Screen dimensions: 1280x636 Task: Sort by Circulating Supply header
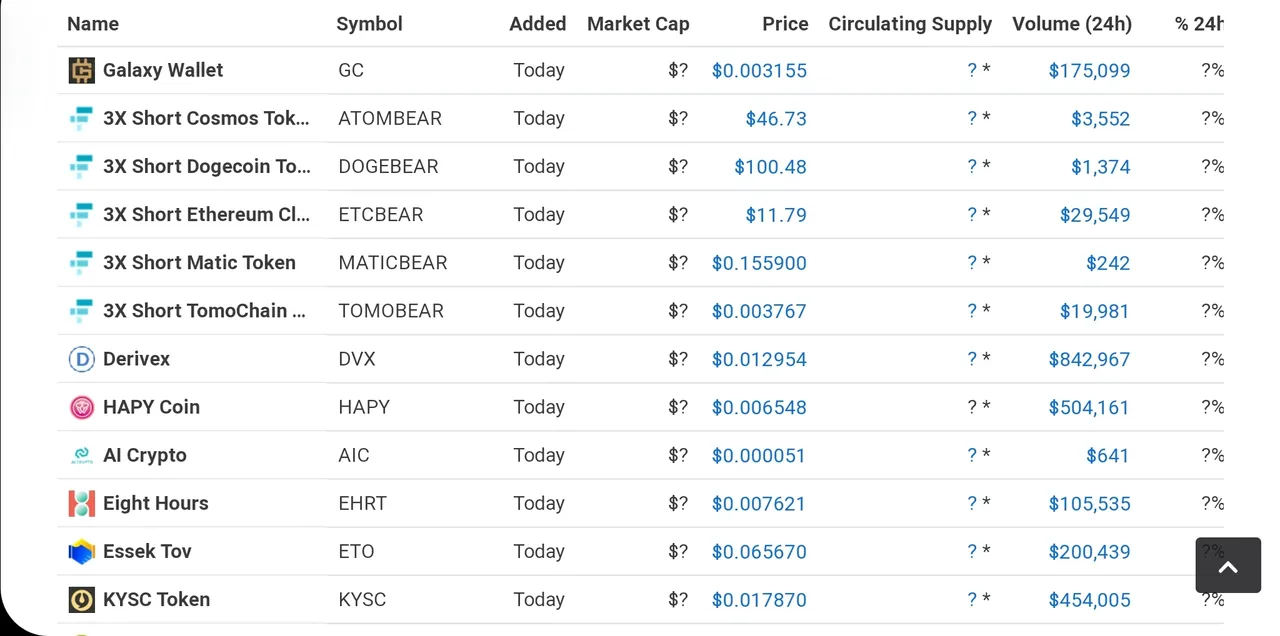pos(910,24)
